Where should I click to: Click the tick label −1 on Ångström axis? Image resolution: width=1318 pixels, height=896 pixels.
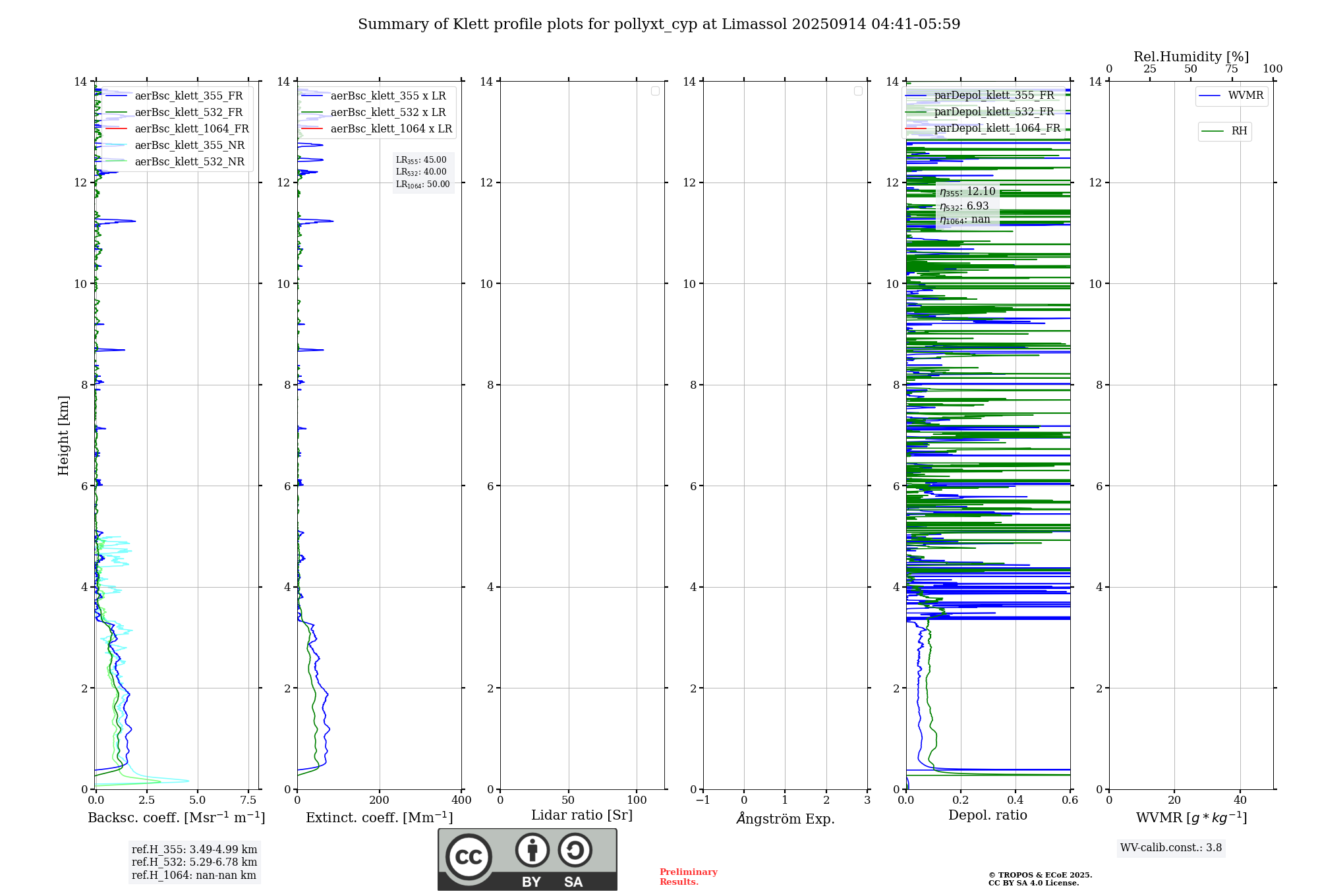point(703,800)
